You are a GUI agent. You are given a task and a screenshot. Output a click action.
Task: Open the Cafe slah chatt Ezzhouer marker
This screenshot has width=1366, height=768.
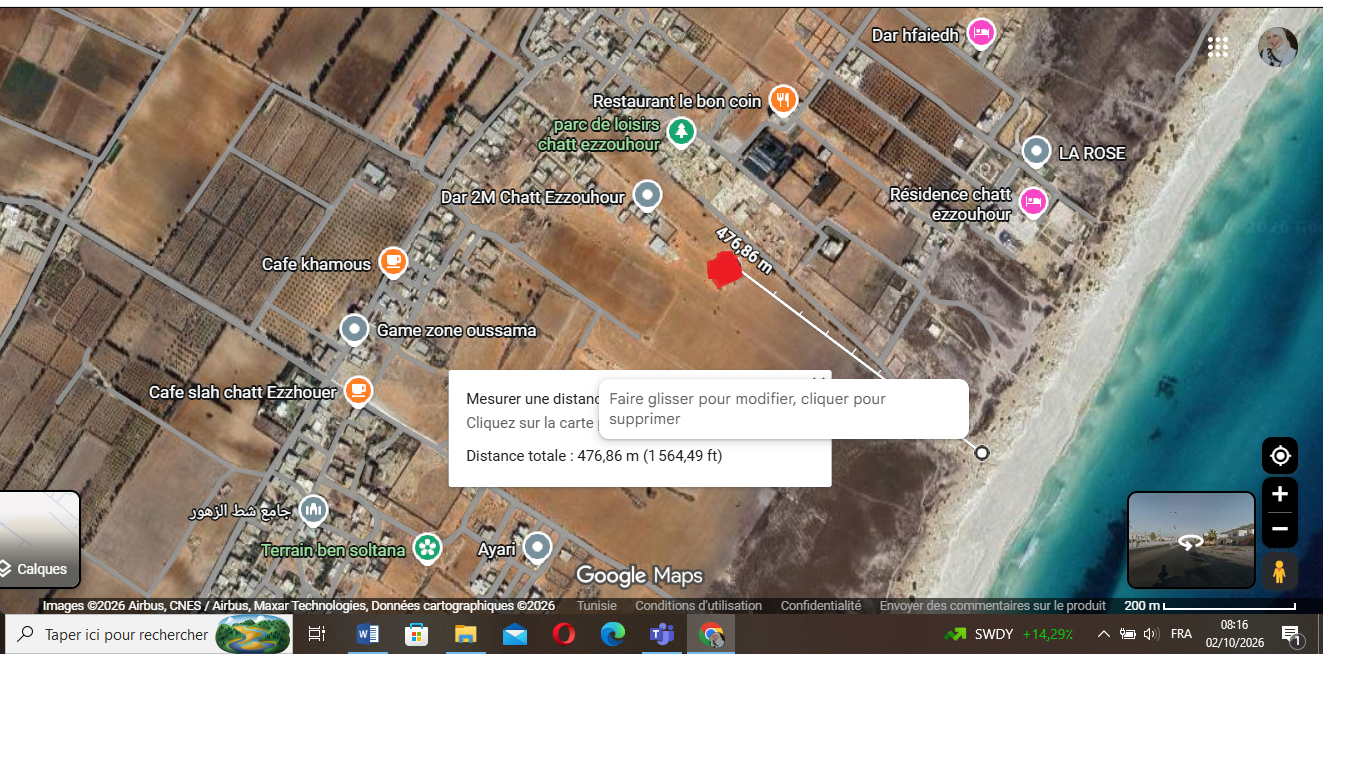point(358,391)
